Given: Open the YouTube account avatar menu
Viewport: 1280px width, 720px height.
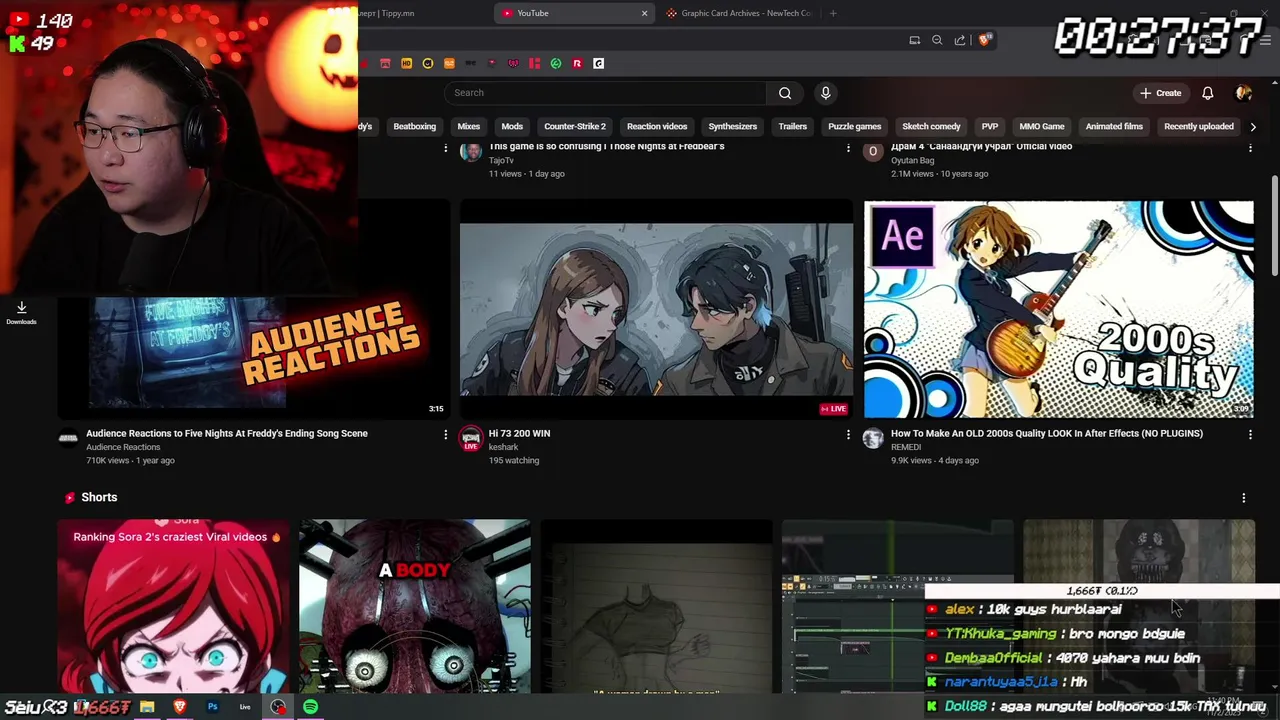Looking at the screenshot, I should [x=1243, y=93].
